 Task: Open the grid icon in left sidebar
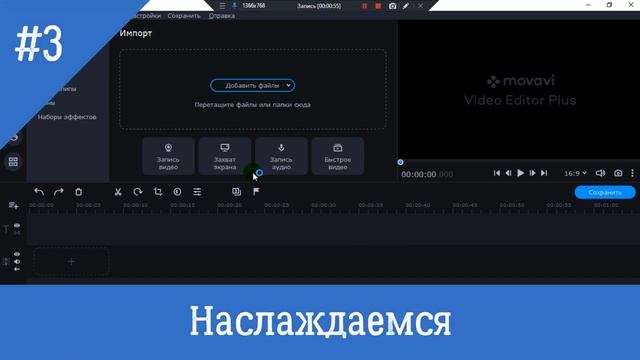point(13,162)
